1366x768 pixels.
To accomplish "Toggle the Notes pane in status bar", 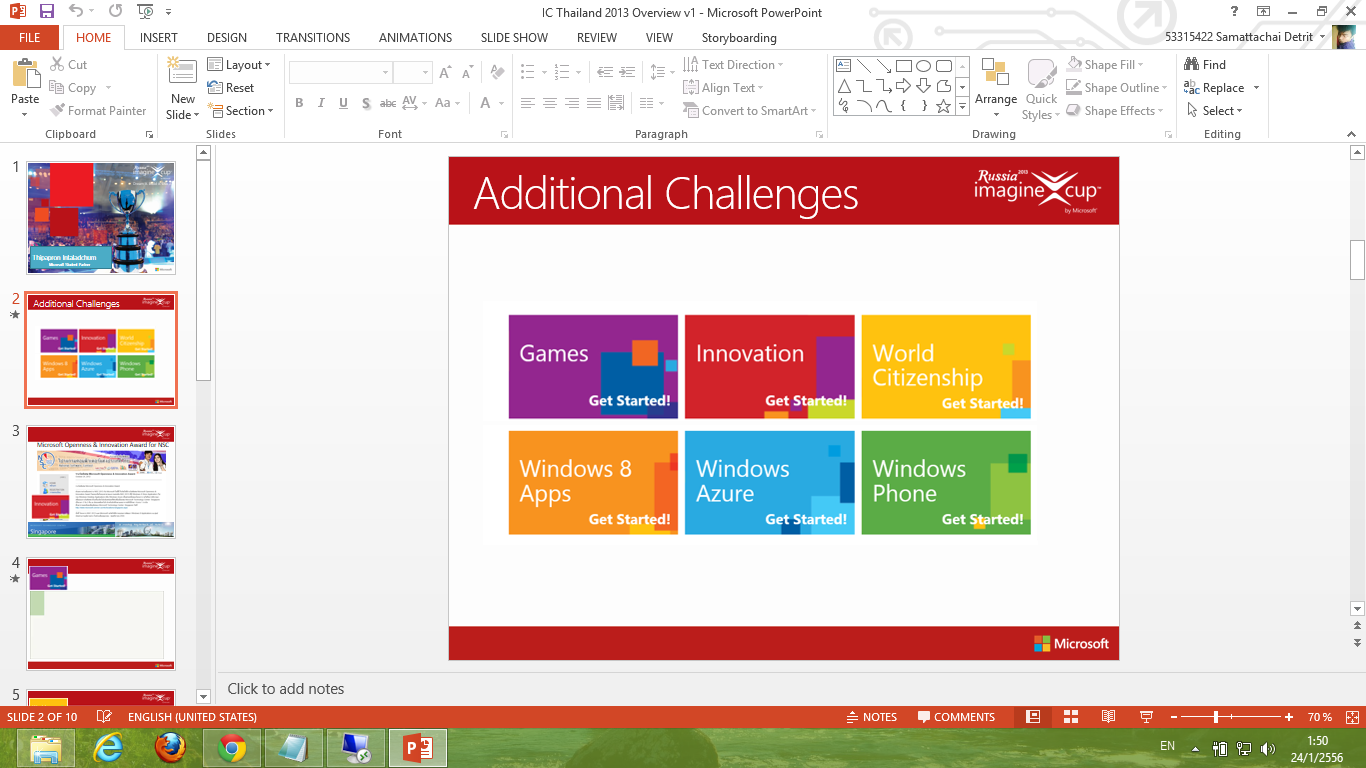I will (871, 717).
